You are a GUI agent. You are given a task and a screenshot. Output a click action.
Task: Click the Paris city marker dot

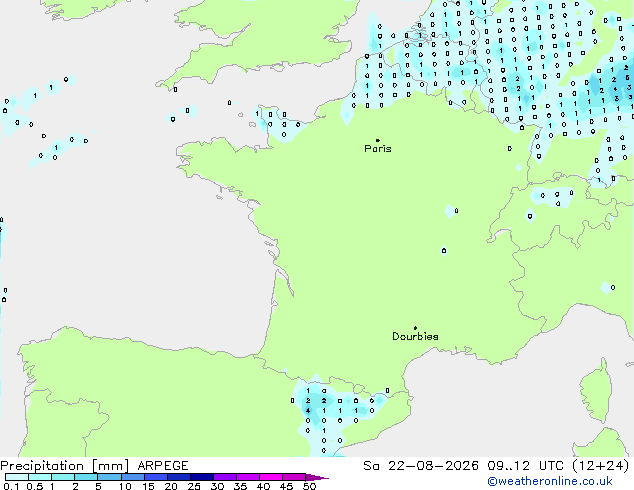pos(377,140)
